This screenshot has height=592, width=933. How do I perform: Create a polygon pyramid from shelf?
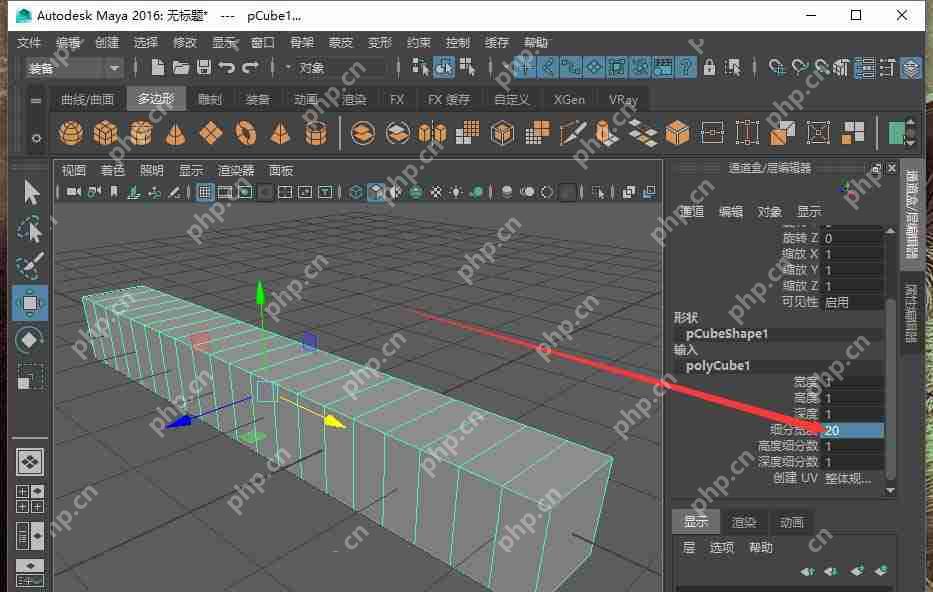click(x=280, y=133)
